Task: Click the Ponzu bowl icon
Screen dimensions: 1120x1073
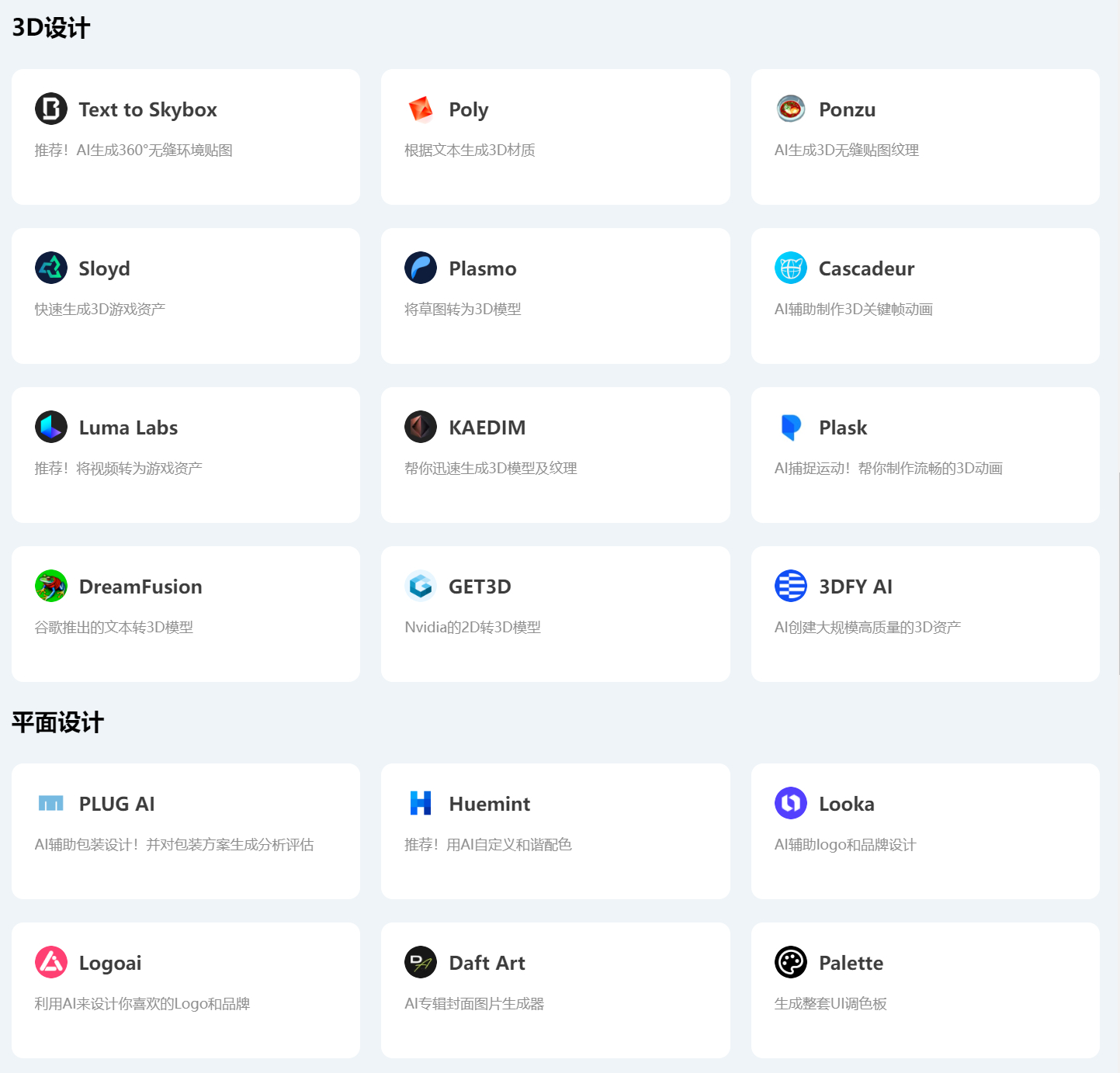Action: [x=791, y=109]
